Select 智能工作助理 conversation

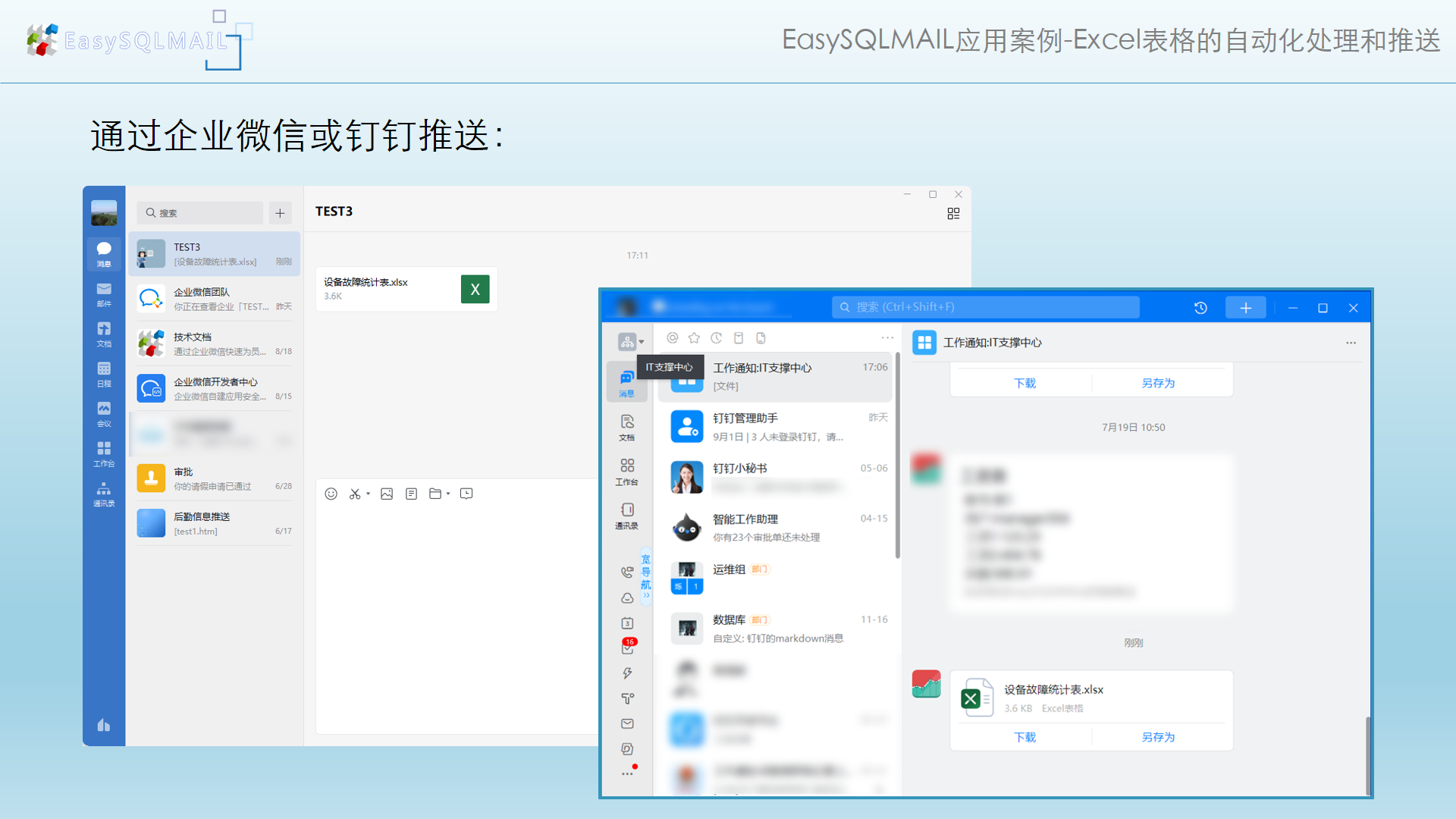[x=775, y=528]
